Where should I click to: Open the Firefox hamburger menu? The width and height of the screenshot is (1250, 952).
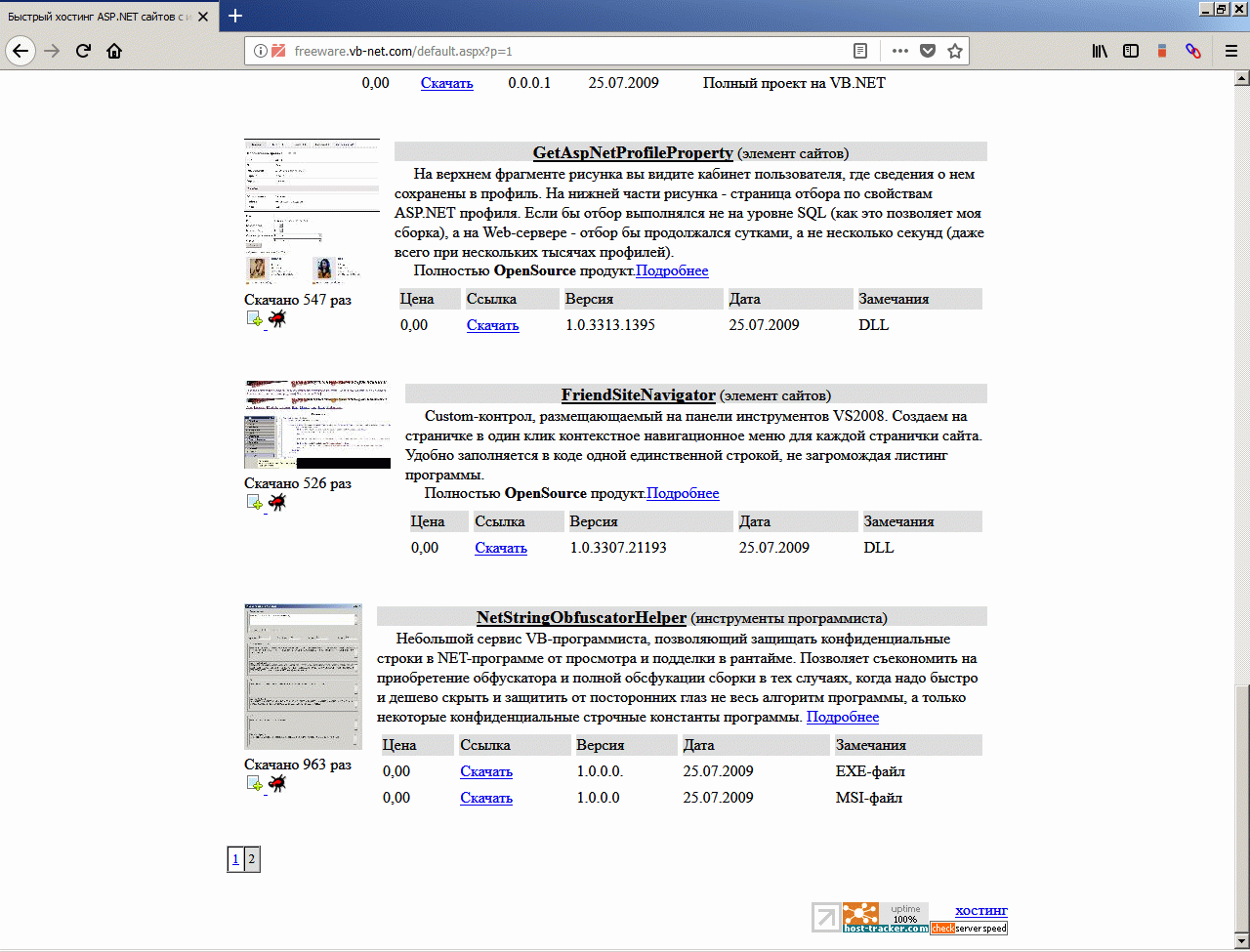pos(1231,51)
